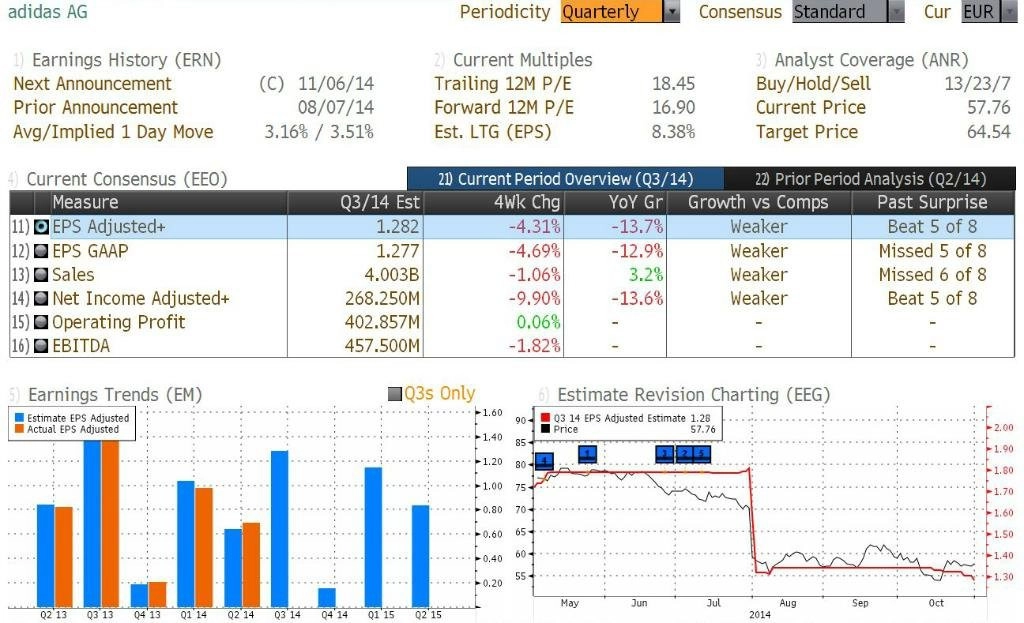Open Earnings Trends (EM) section
Image resolution: width=1024 pixels, height=623 pixels.
coord(115,394)
